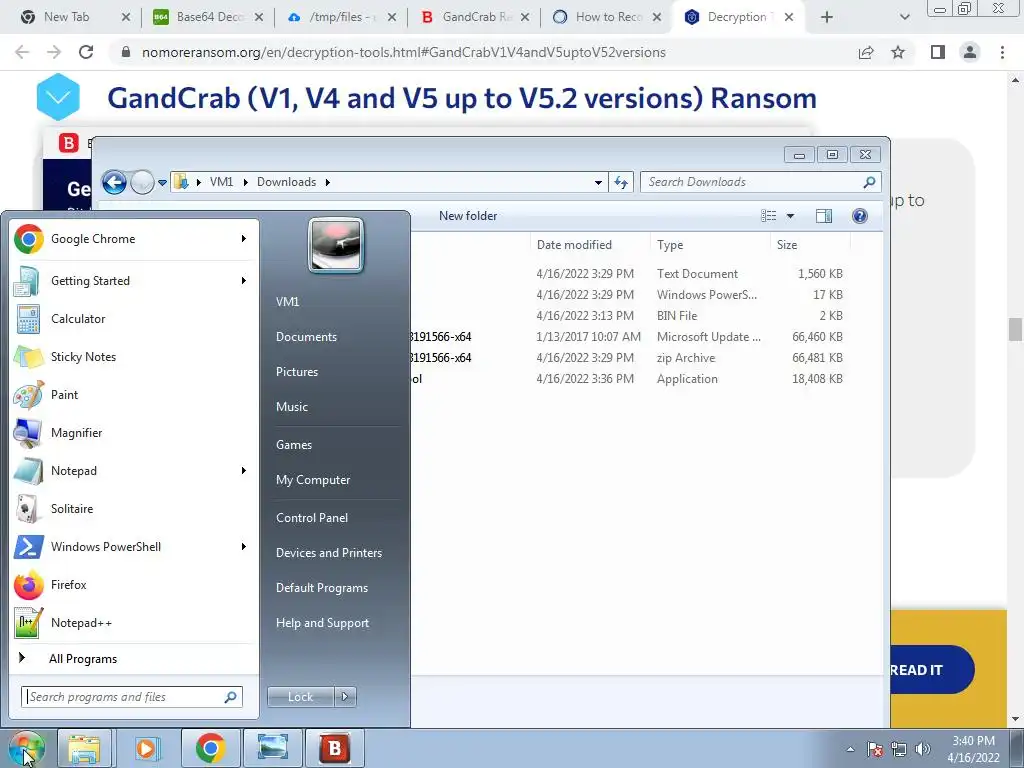This screenshot has width=1024, height=768.
Task: Reload the Chrome page
Action: coord(86,52)
